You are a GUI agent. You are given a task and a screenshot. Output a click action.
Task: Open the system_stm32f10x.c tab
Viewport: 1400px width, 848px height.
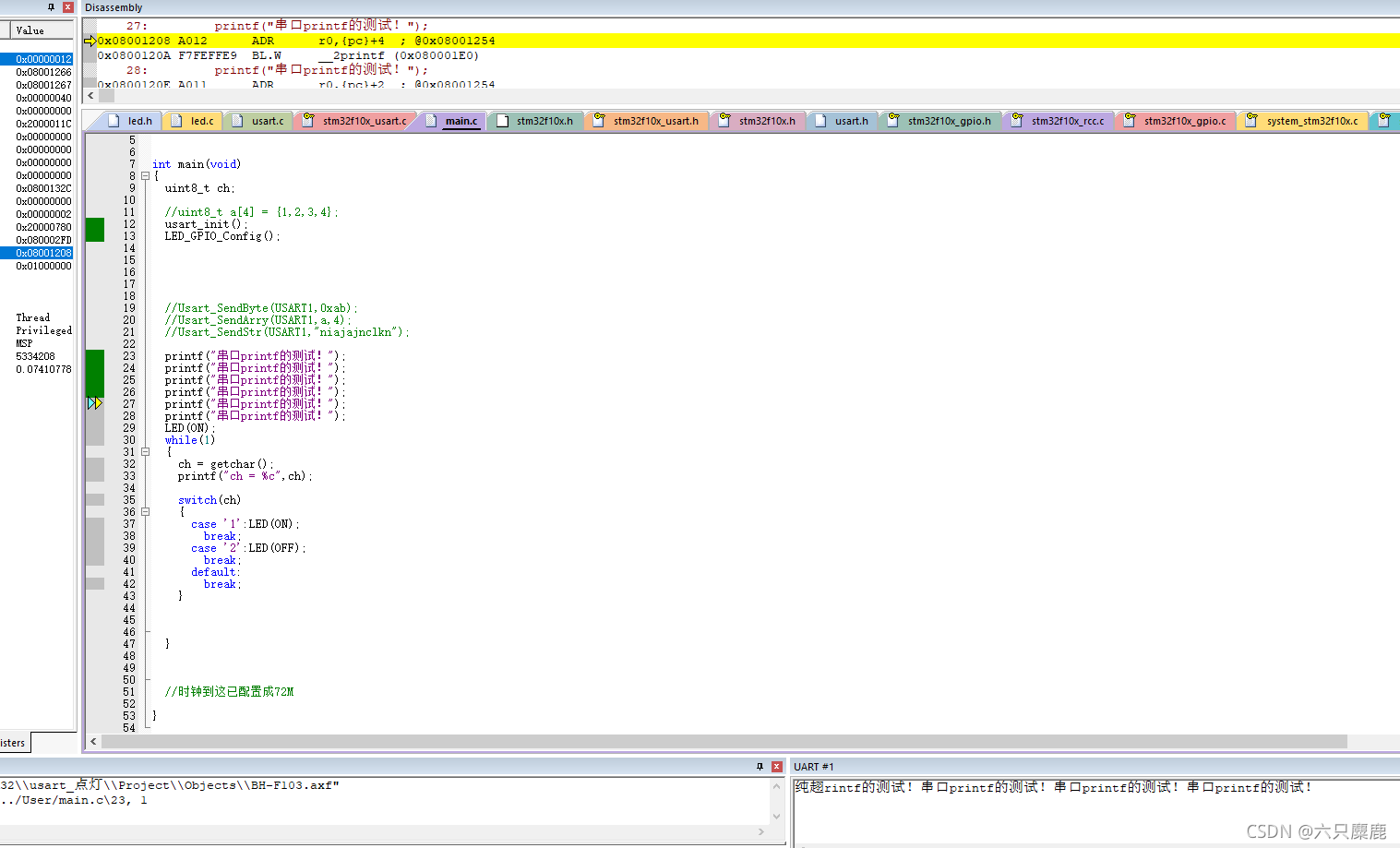pyautogui.click(x=1303, y=121)
